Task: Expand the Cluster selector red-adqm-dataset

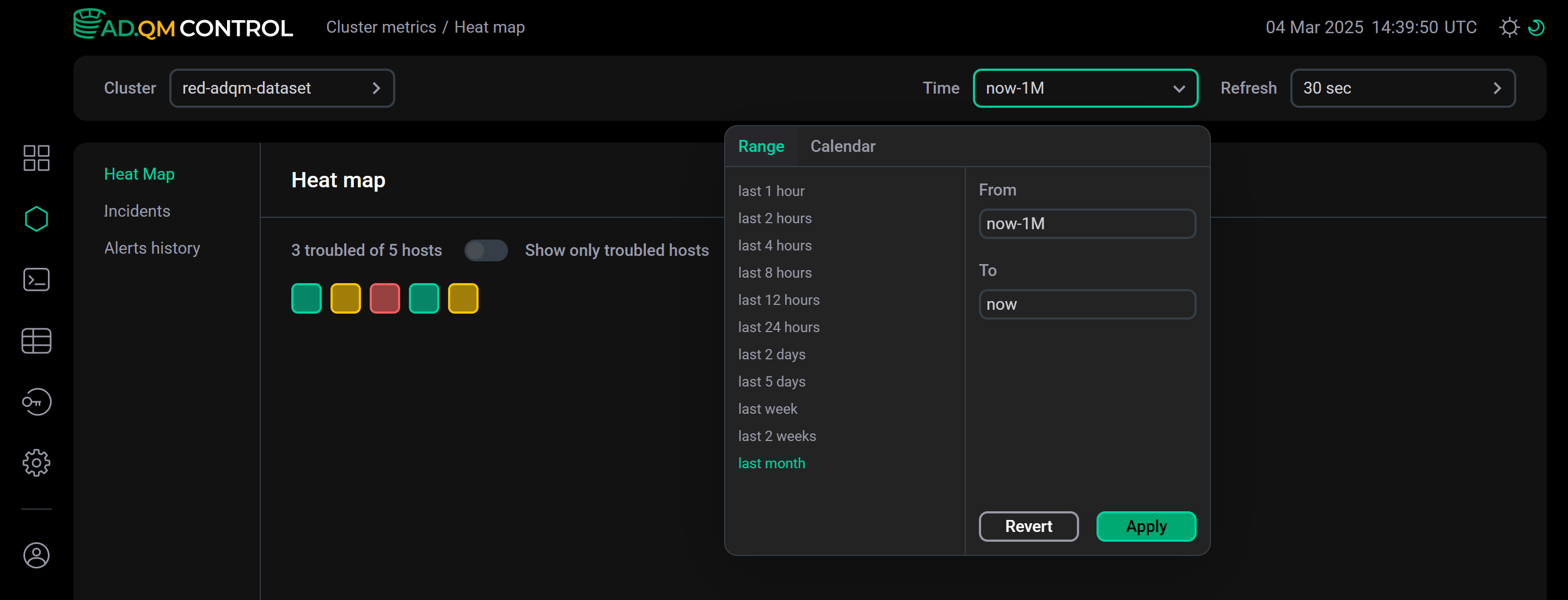Action: (282, 88)
